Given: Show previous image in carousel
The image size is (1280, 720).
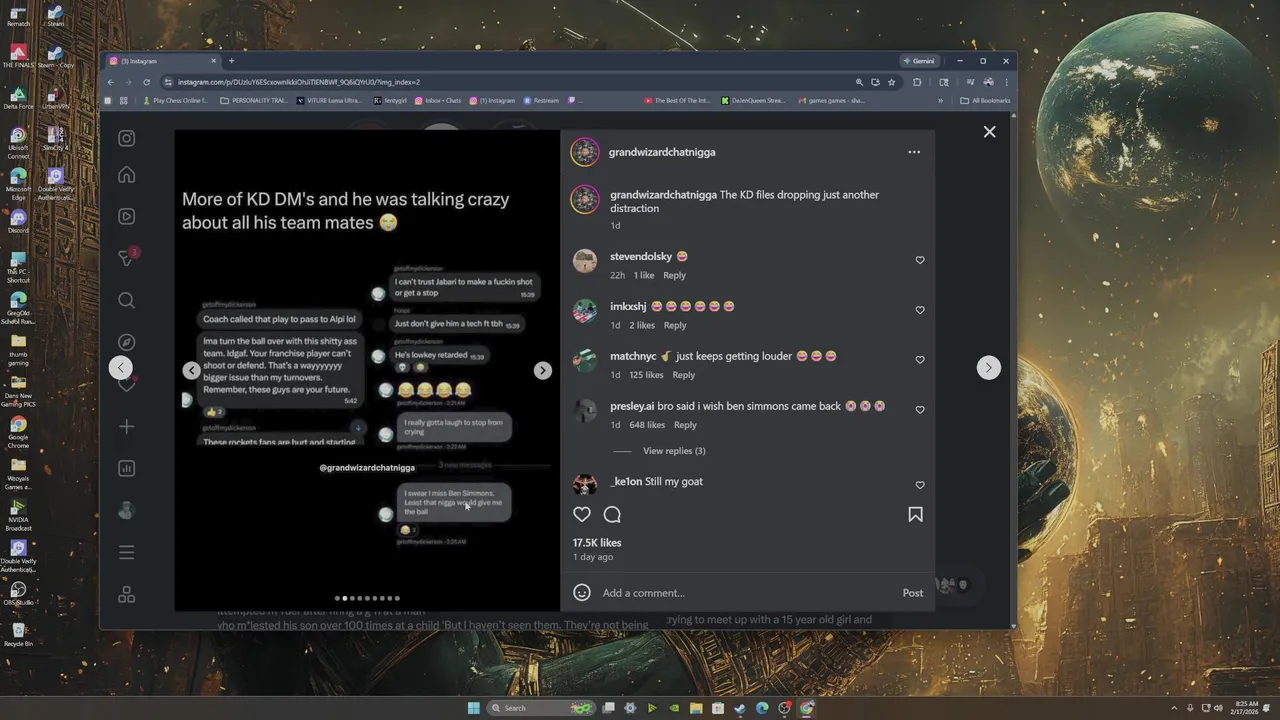Looking at the screenshot, I should pos(191,370).
